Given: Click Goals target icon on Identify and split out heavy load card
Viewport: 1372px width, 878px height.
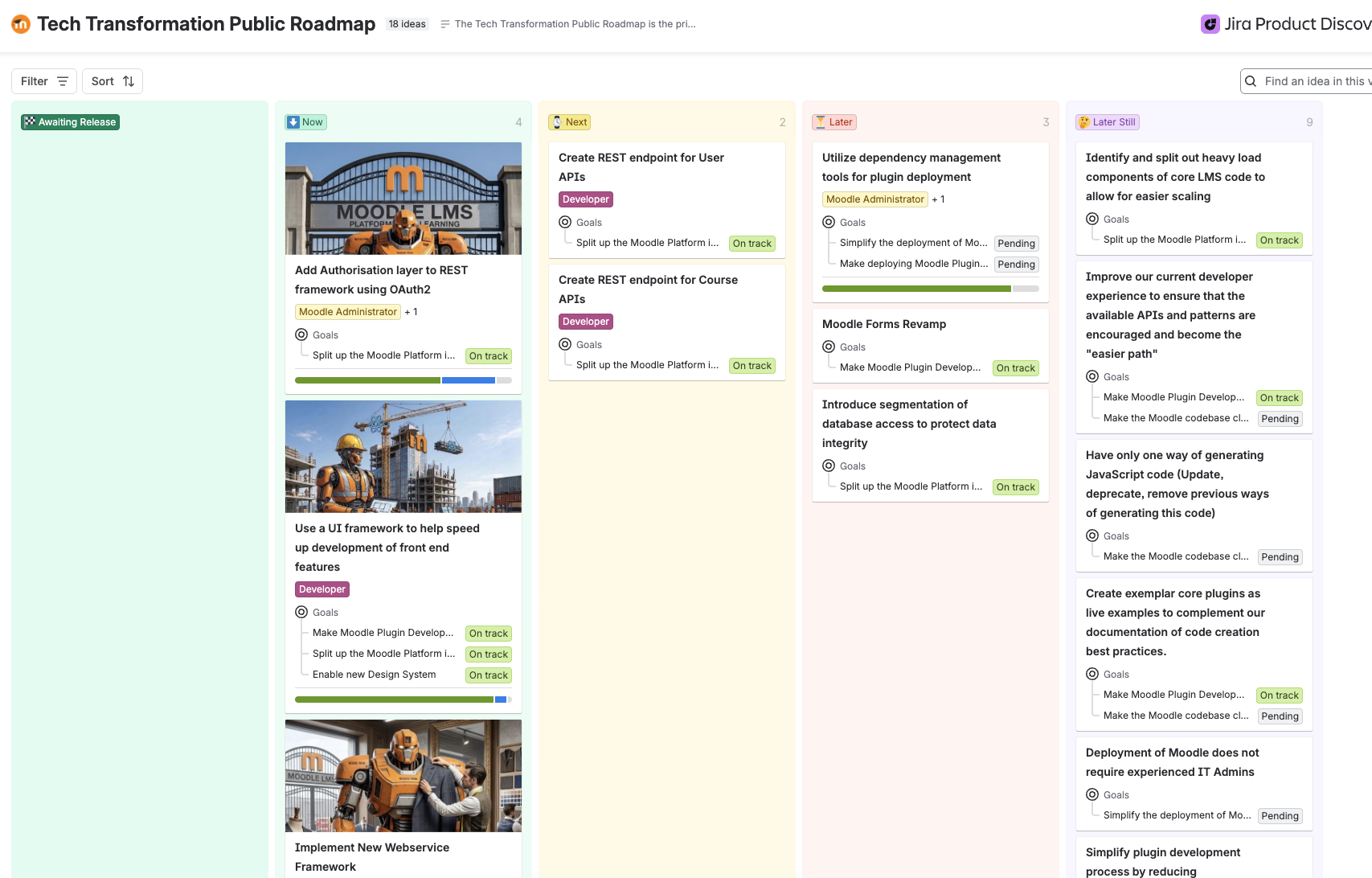Looking at the screenshot, I should click(x=1092, y=219).
